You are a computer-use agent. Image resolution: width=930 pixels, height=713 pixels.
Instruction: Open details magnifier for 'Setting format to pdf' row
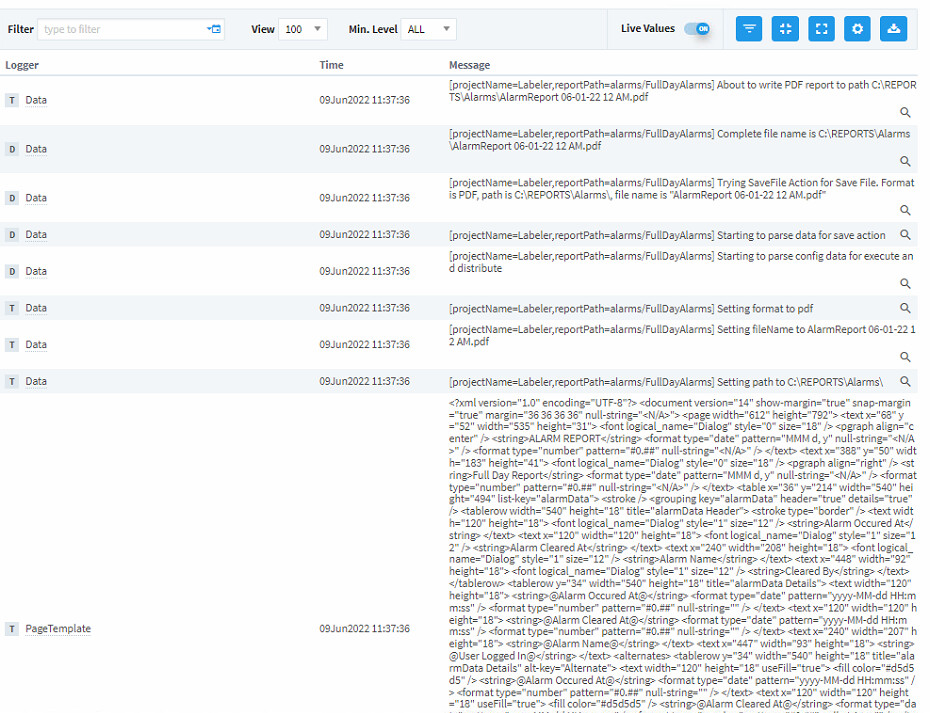coord(904,308)
